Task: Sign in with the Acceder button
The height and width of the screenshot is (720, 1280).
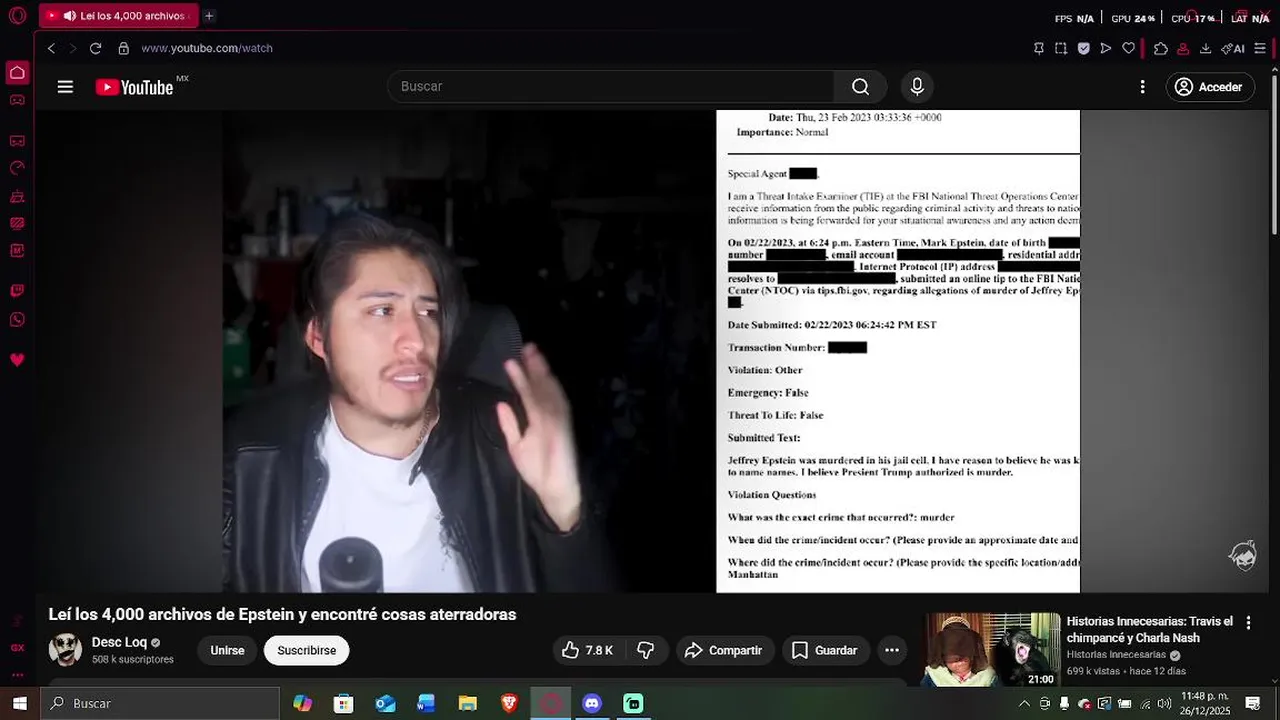Action: pos(1210,87)
